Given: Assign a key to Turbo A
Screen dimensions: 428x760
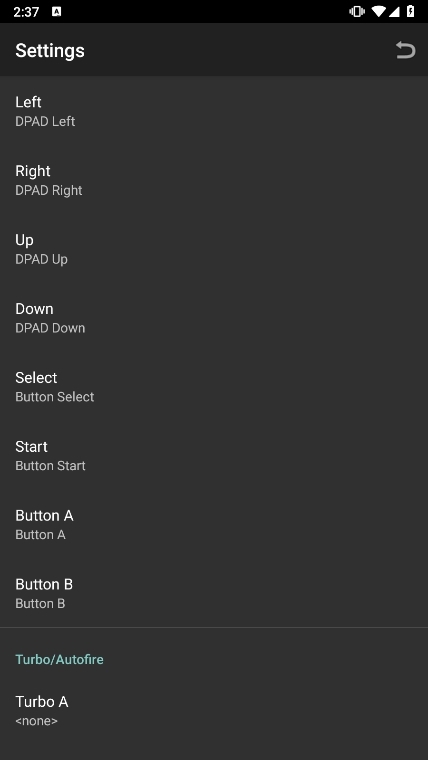Looking at the screenshot, I should [x=214, y=711].
